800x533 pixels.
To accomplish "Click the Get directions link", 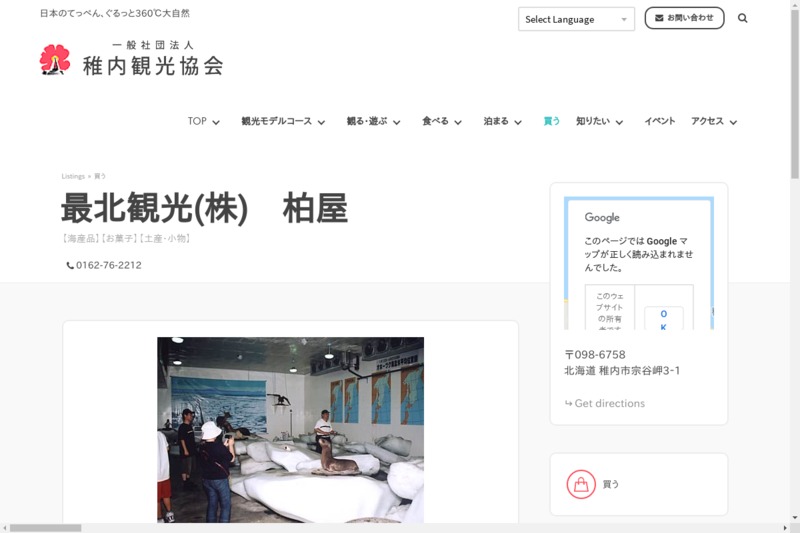I will pyautogui.click(x=609, y=404).
